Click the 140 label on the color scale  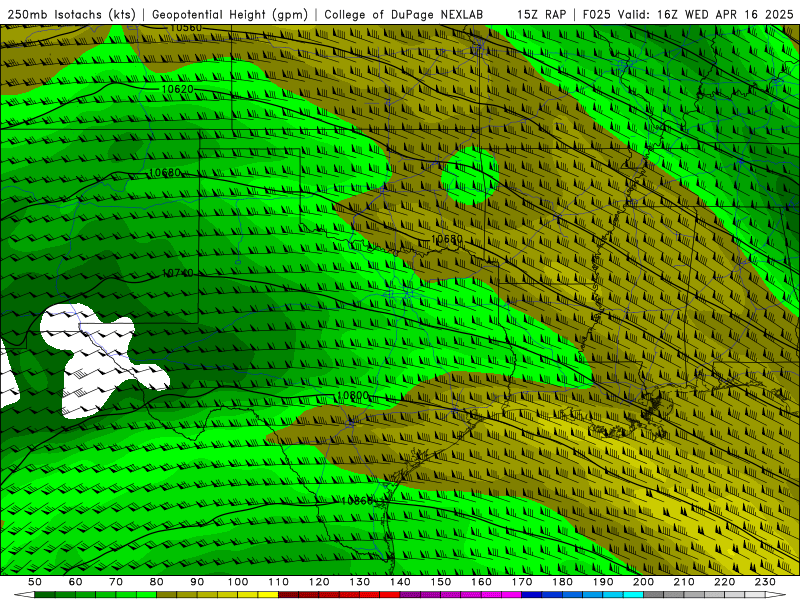pyautogui.click(x=400, y=582)
